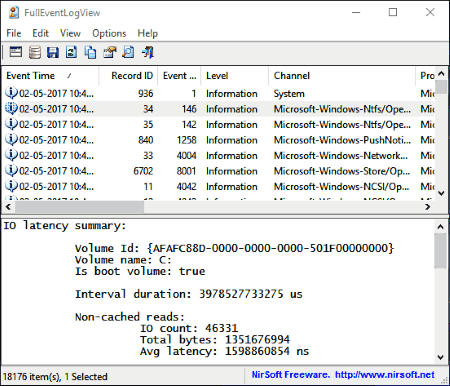Click Event ID cell 1258
This screenshot has width=450, height=386.
click(x=186, y=140)
